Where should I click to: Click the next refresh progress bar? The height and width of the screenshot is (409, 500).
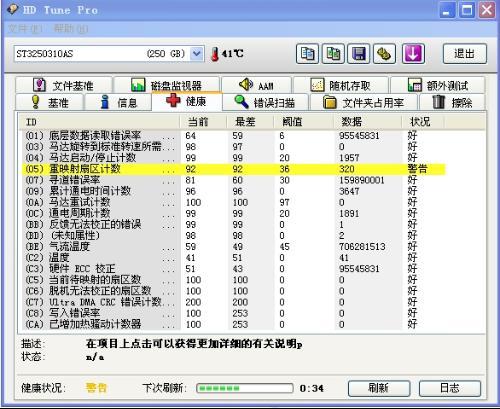coord(245,388)
